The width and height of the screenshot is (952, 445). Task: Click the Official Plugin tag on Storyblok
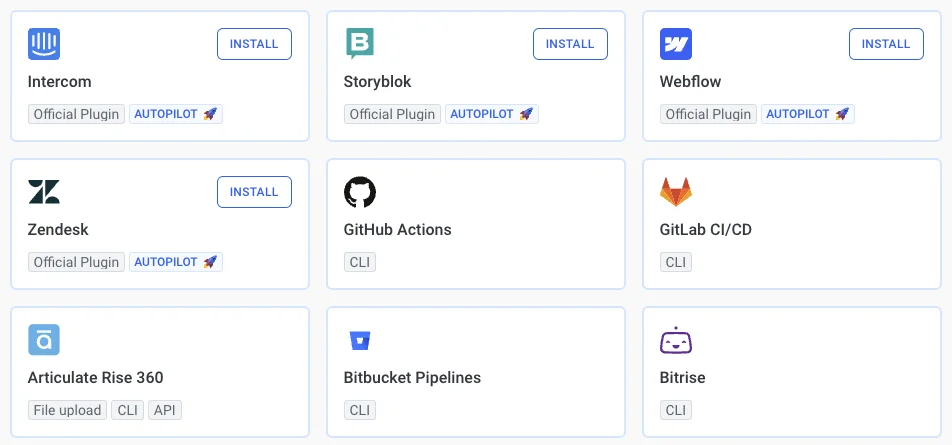(x=392, y=114)
